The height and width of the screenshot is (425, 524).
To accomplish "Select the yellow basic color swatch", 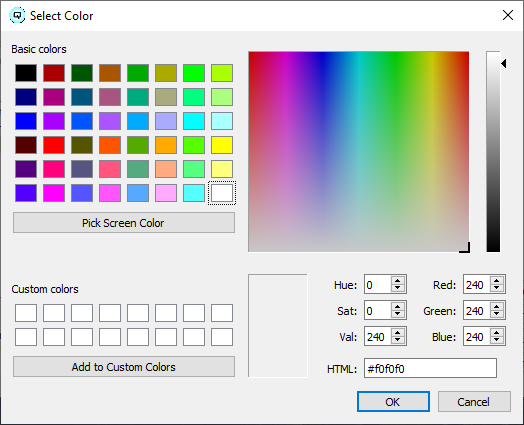I will (222, 145).
